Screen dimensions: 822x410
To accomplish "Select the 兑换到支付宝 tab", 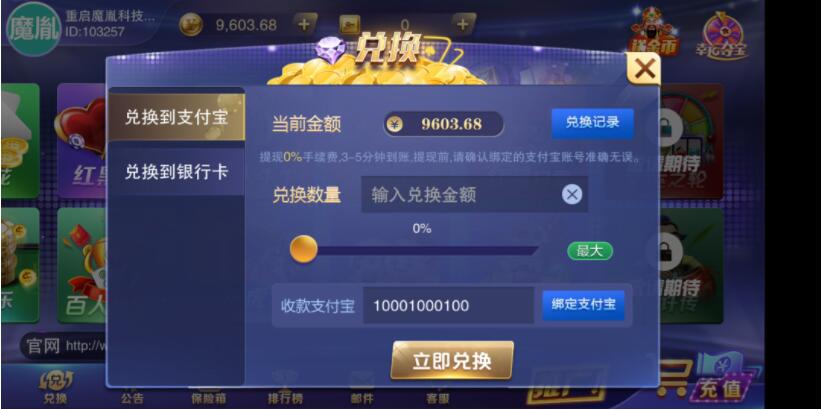I will click(177, 117).
